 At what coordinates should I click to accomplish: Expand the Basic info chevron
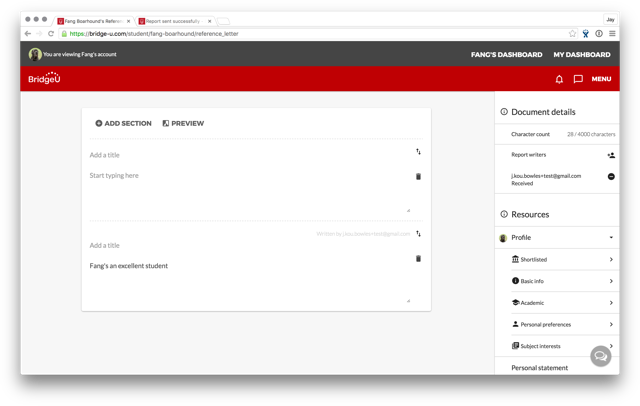point(611,281)
